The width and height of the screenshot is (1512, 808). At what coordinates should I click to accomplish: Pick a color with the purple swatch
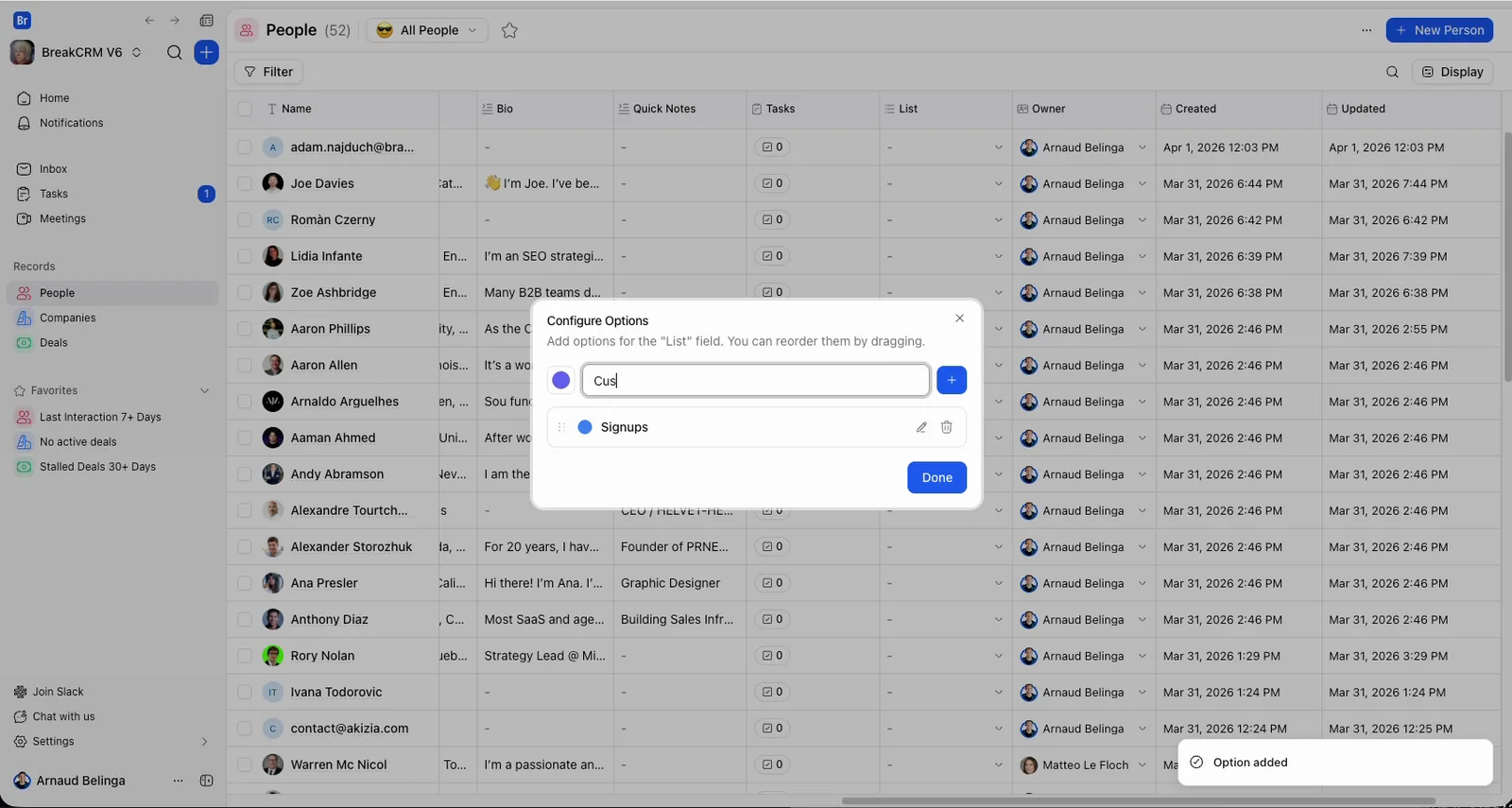(561, 380)
